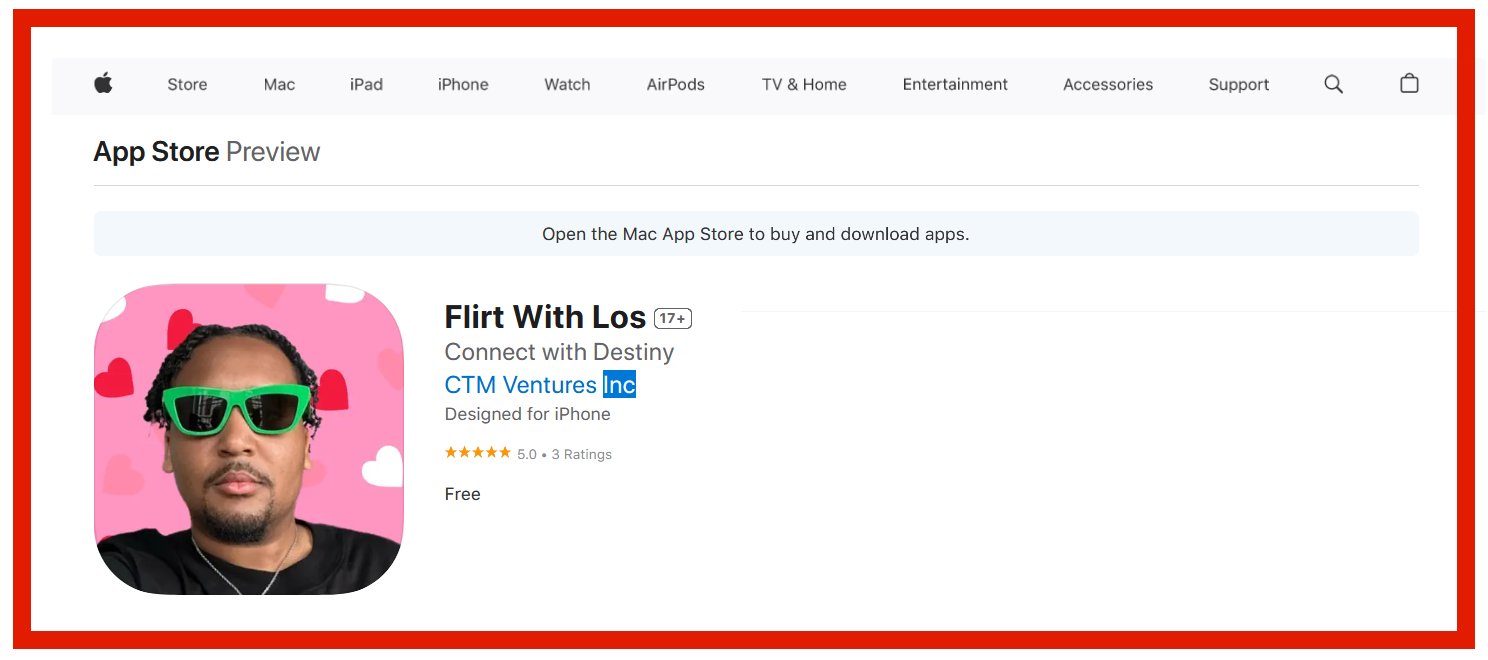Follow the CTM Ventures Inc developer link

[540, 385]
